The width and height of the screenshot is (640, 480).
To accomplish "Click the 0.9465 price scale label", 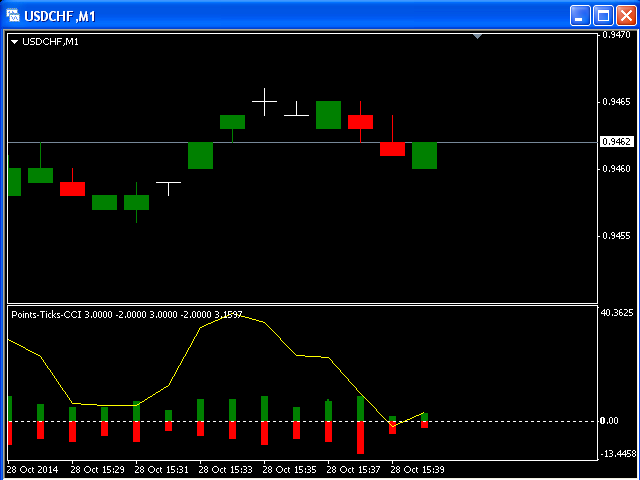I will [616, 102].
